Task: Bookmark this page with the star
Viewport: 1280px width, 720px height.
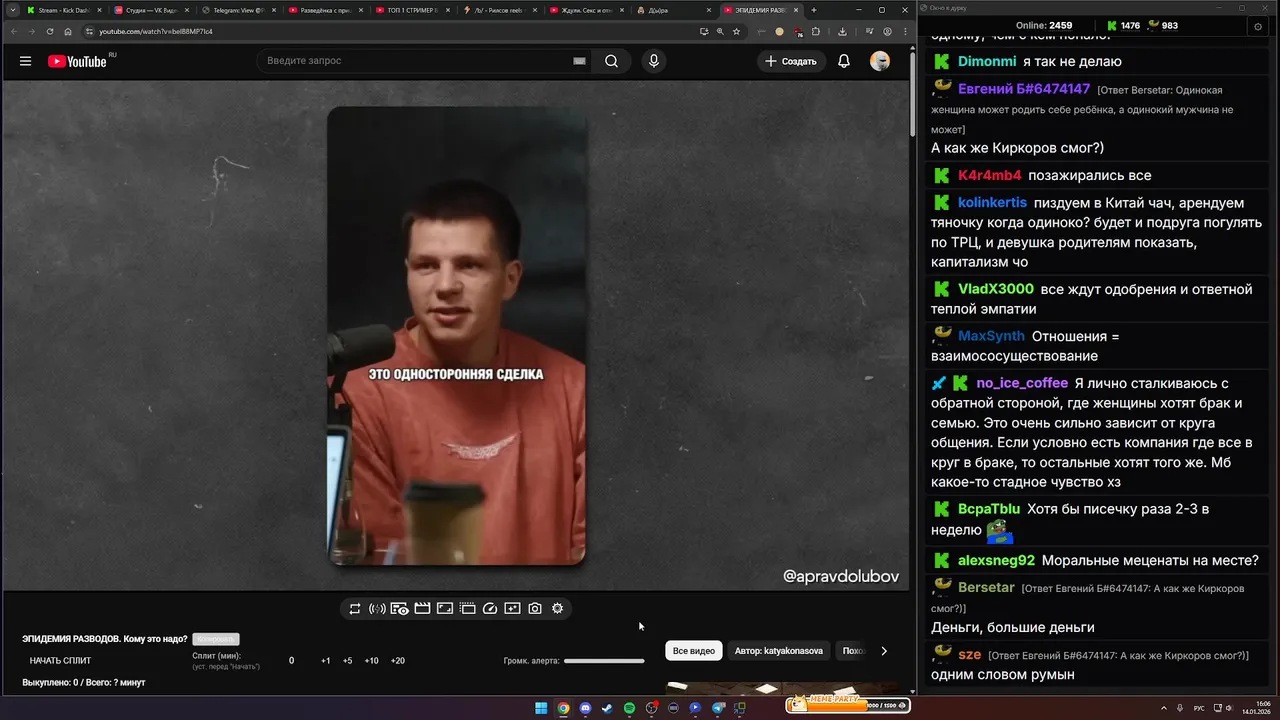Action: tap(736, 31)
